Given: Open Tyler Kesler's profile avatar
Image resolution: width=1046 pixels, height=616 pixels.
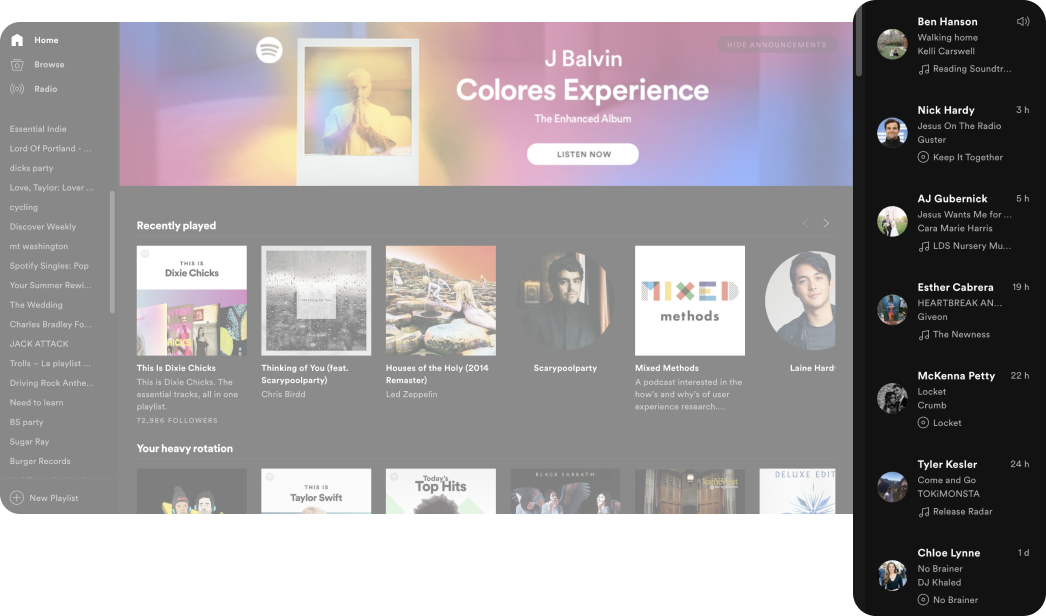Looking at the screenshot, I should click(x=892, y=487).
